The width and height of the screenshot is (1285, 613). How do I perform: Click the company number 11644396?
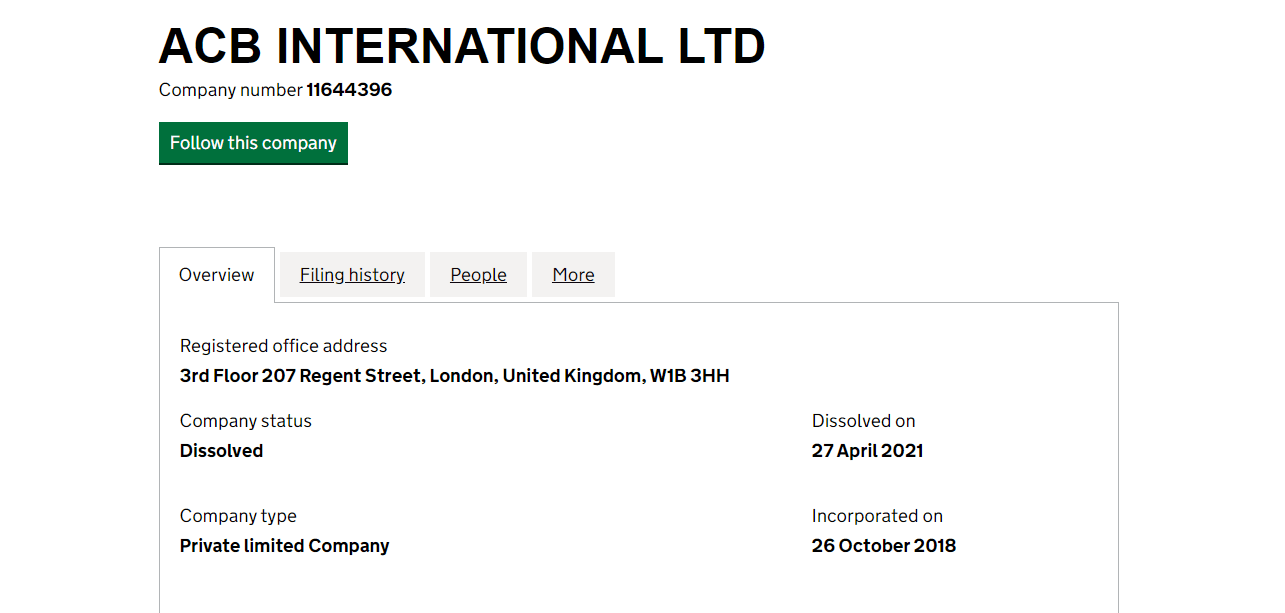(x=349, y=90)
